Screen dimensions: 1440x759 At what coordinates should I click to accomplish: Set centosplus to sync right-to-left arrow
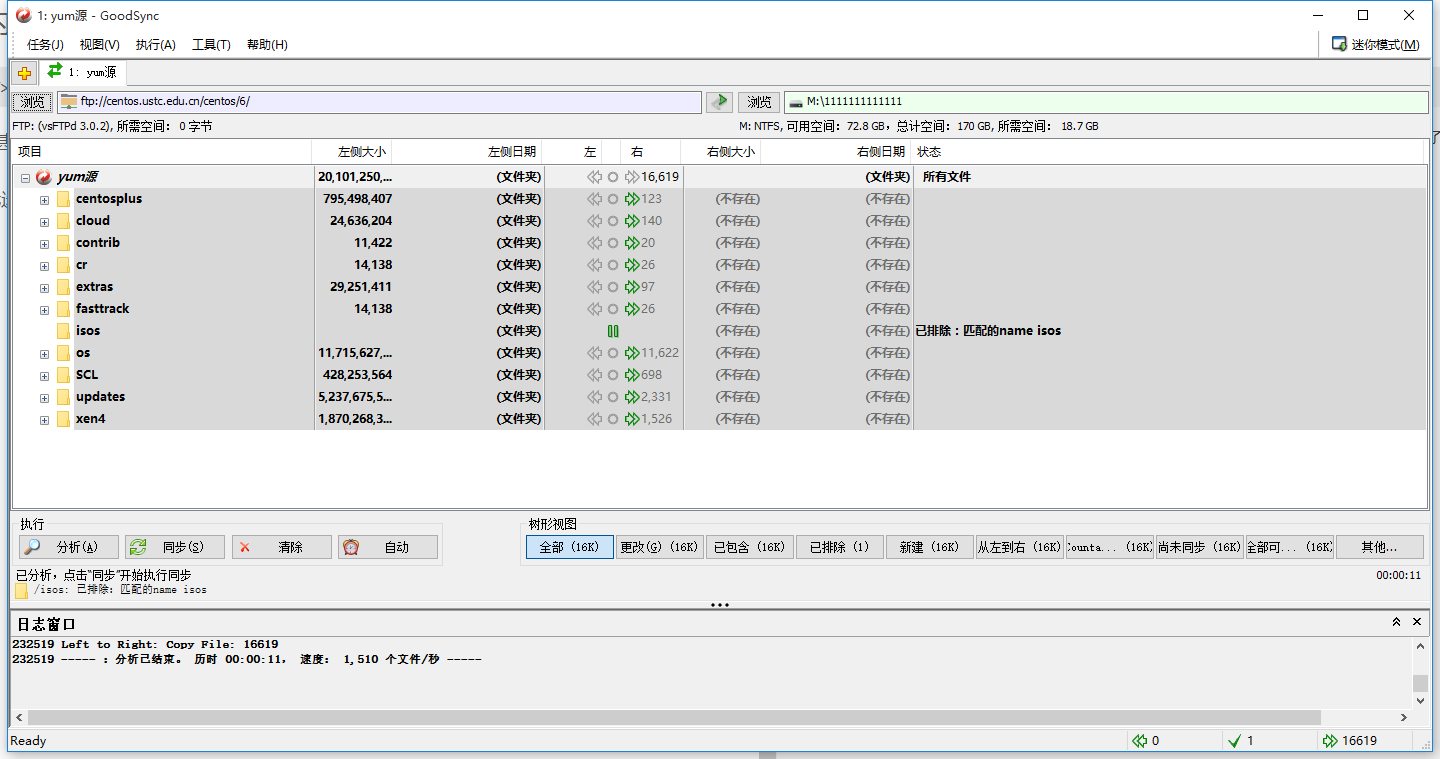tap(594, 199)
